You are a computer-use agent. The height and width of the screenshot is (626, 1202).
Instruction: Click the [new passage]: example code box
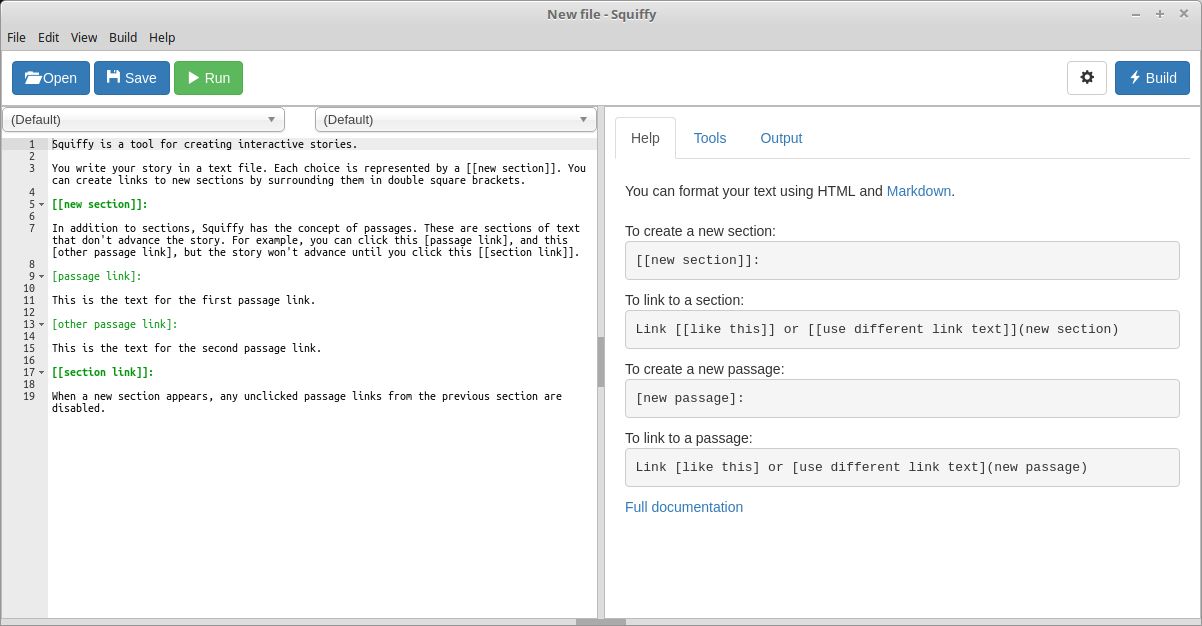pos(902,398)
